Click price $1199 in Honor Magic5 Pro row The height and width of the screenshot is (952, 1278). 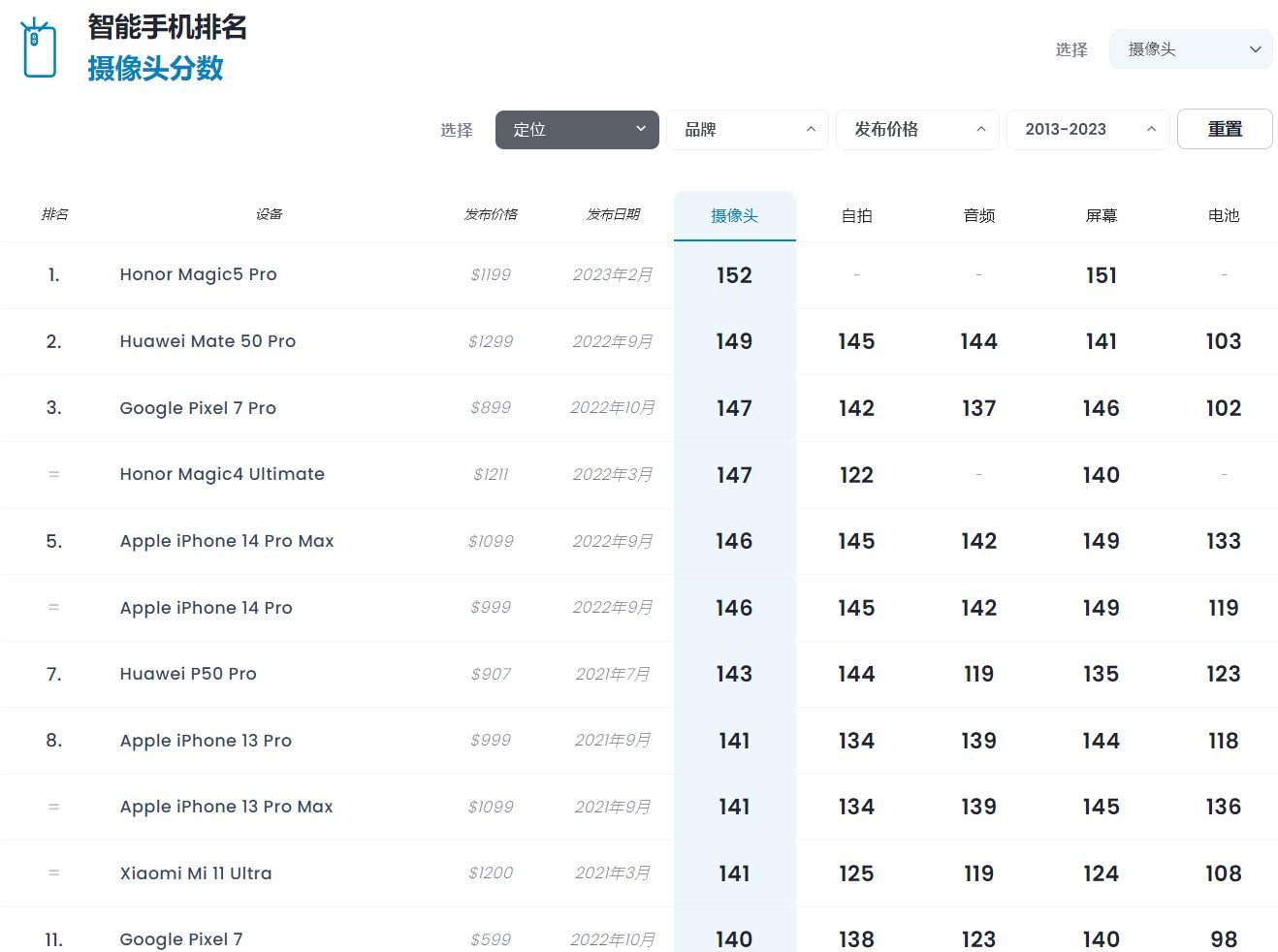tap(491, 274)
